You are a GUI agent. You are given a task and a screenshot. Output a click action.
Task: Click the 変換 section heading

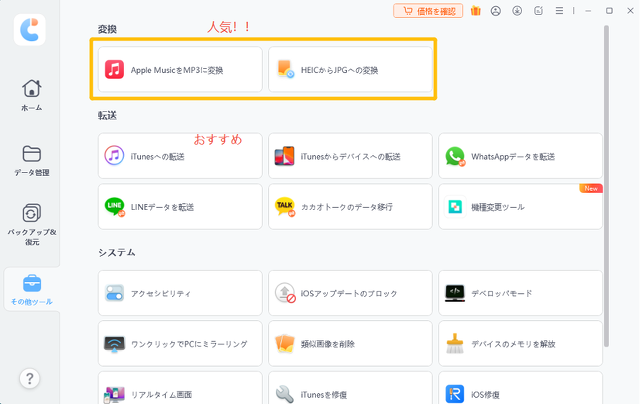(107, 29)
